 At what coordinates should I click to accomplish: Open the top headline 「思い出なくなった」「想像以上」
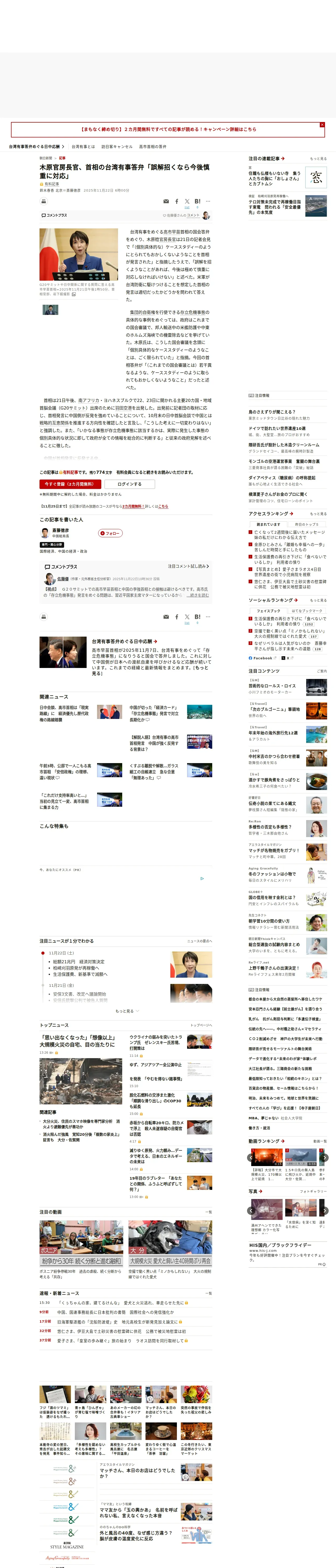[x=77, y=1041]
